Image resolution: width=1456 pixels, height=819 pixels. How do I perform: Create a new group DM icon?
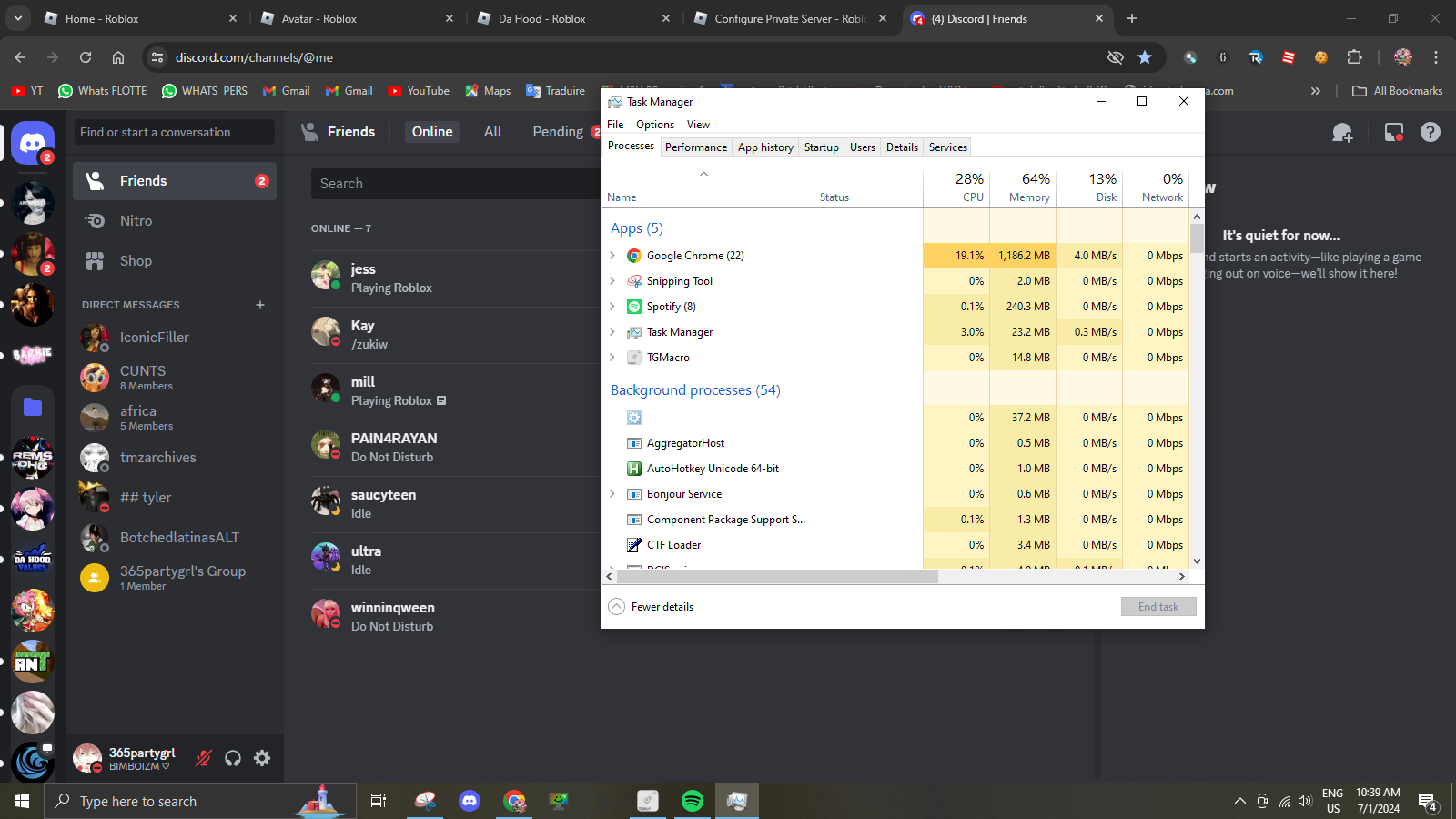[x=1342, y=133]
